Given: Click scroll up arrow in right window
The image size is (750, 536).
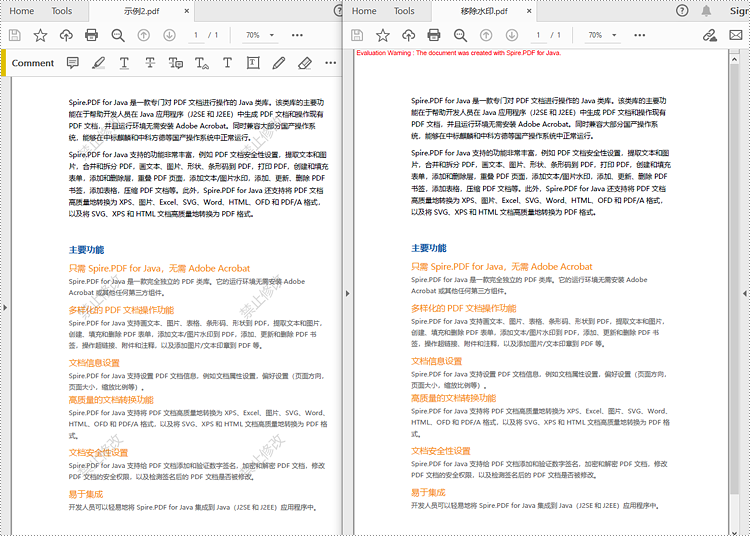Looking at the screenshot, I should pos(734,59).
